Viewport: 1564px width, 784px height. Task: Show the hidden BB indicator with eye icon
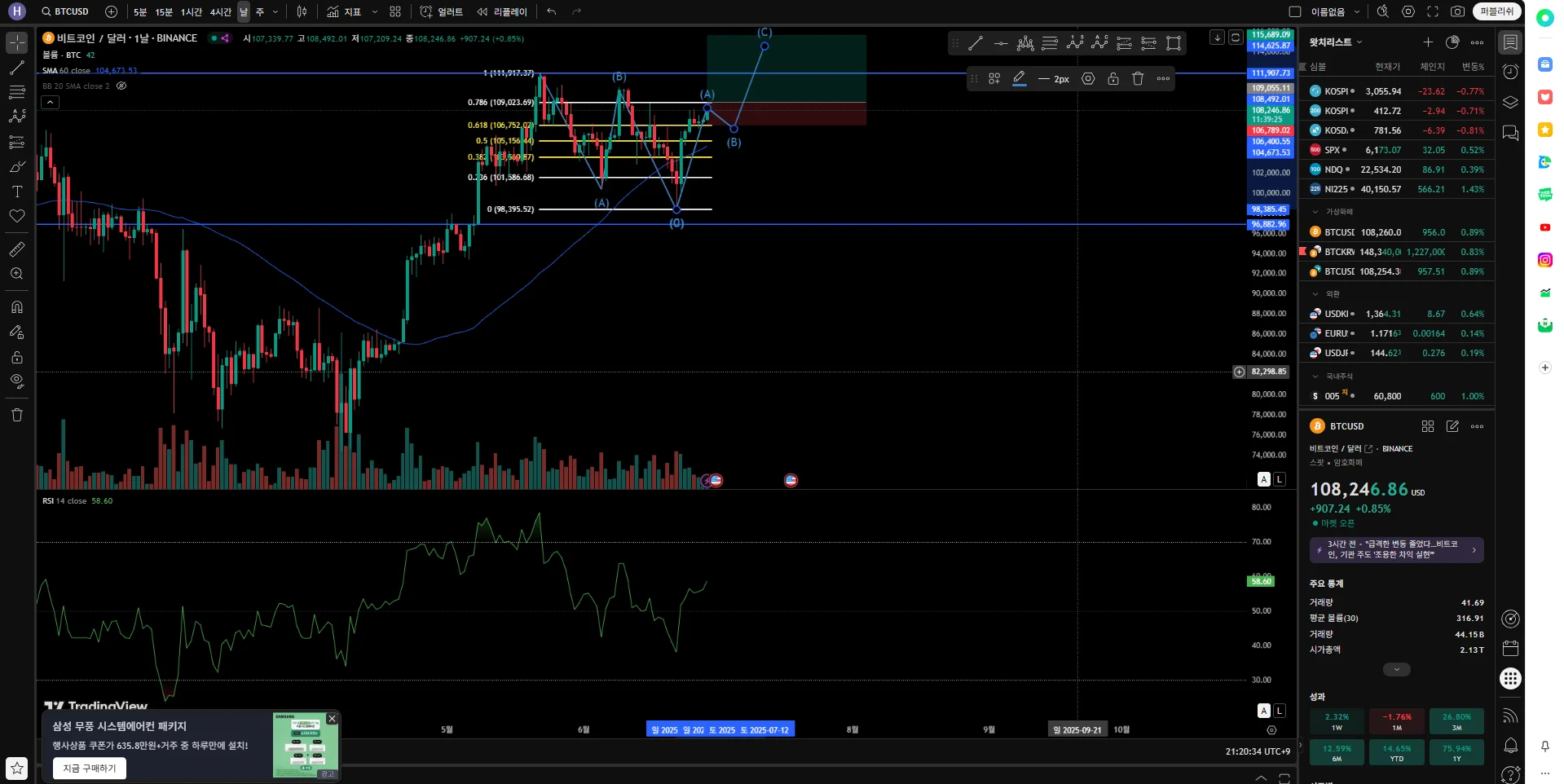pos(121,86)
